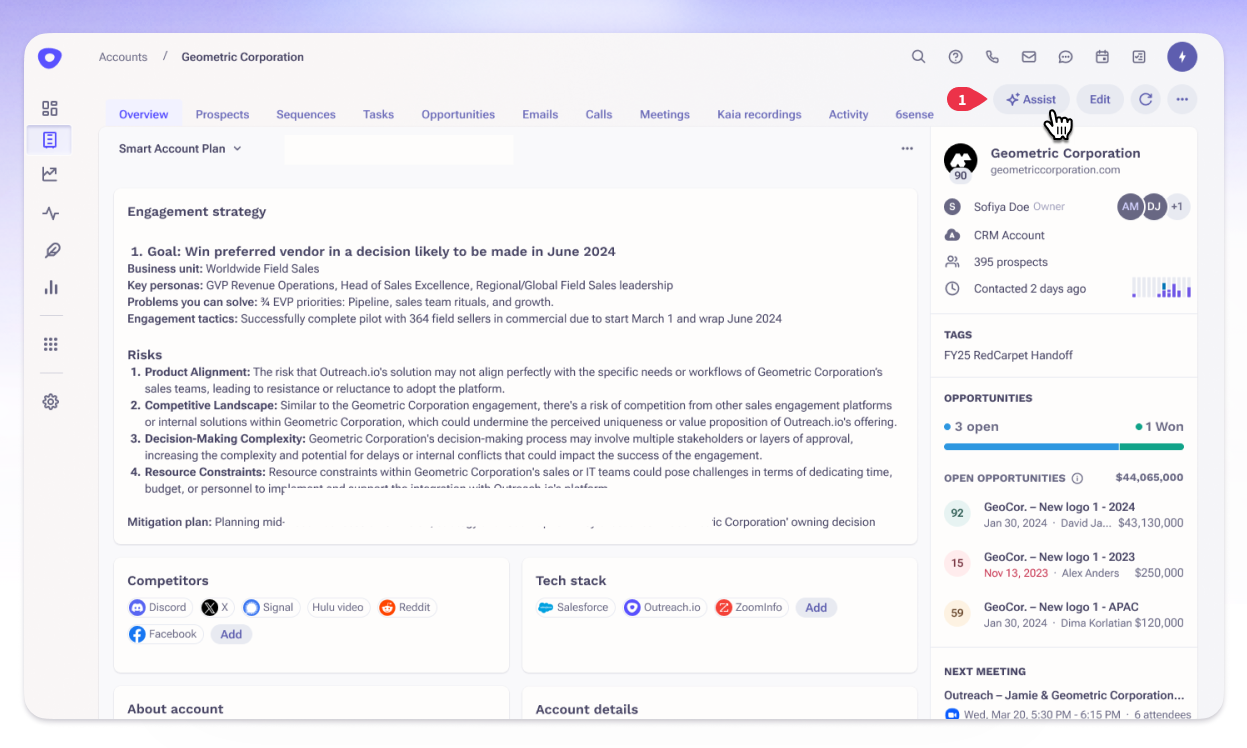Show the +1 additional team members
The height and width of the screenshot is (748, 1247).
click(1177, 207)
